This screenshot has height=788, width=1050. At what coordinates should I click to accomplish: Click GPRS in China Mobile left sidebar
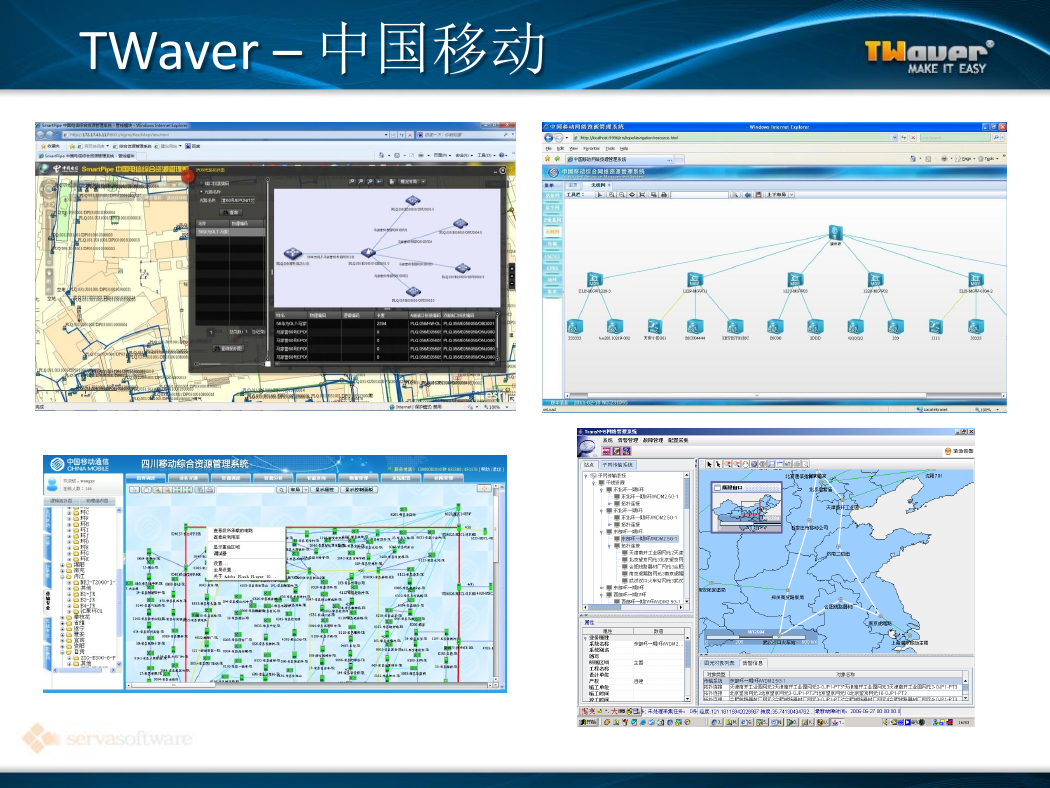pyautogui.click(x=552, y=268)
